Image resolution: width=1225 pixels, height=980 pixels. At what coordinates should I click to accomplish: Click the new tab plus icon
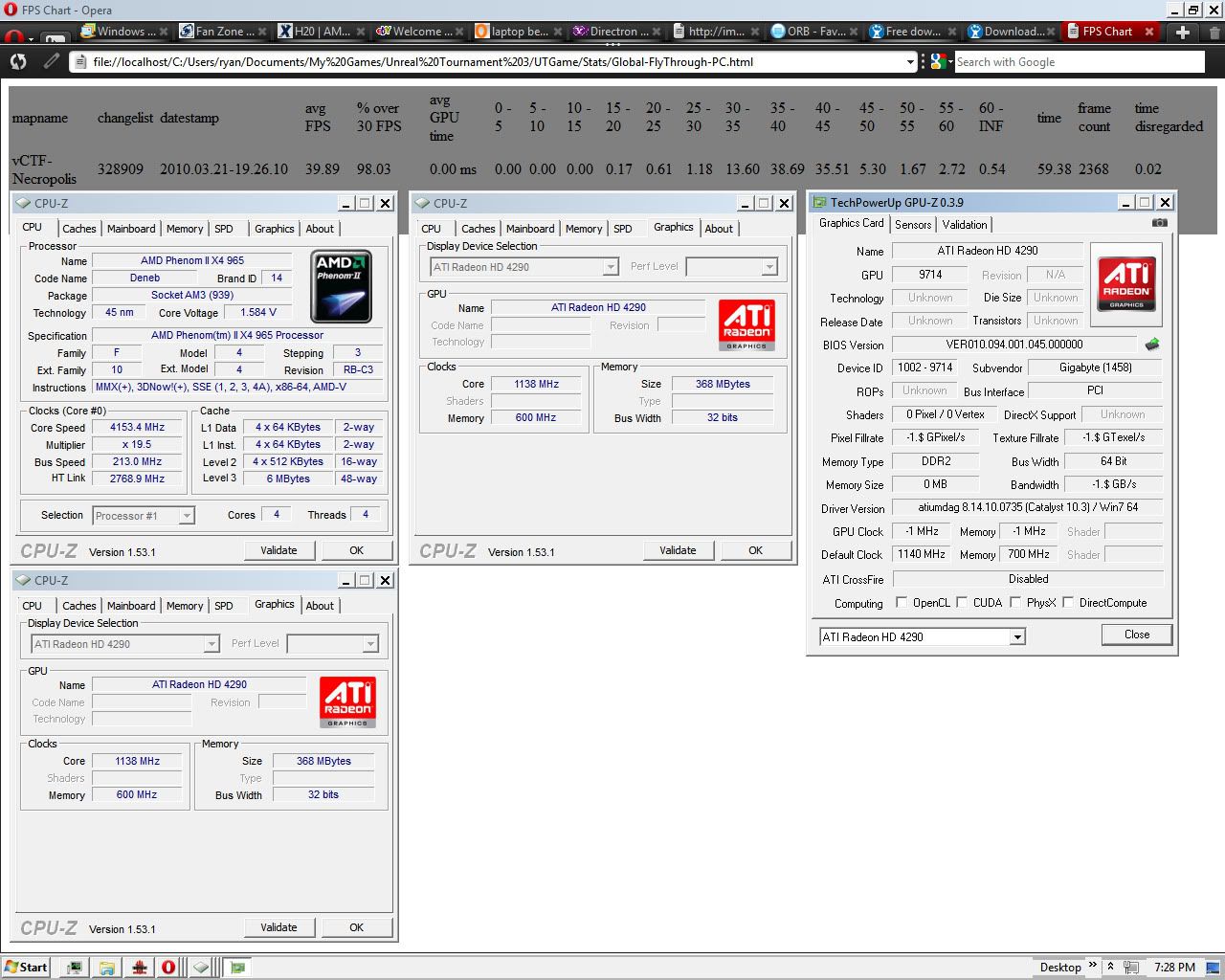[1183, 32]
